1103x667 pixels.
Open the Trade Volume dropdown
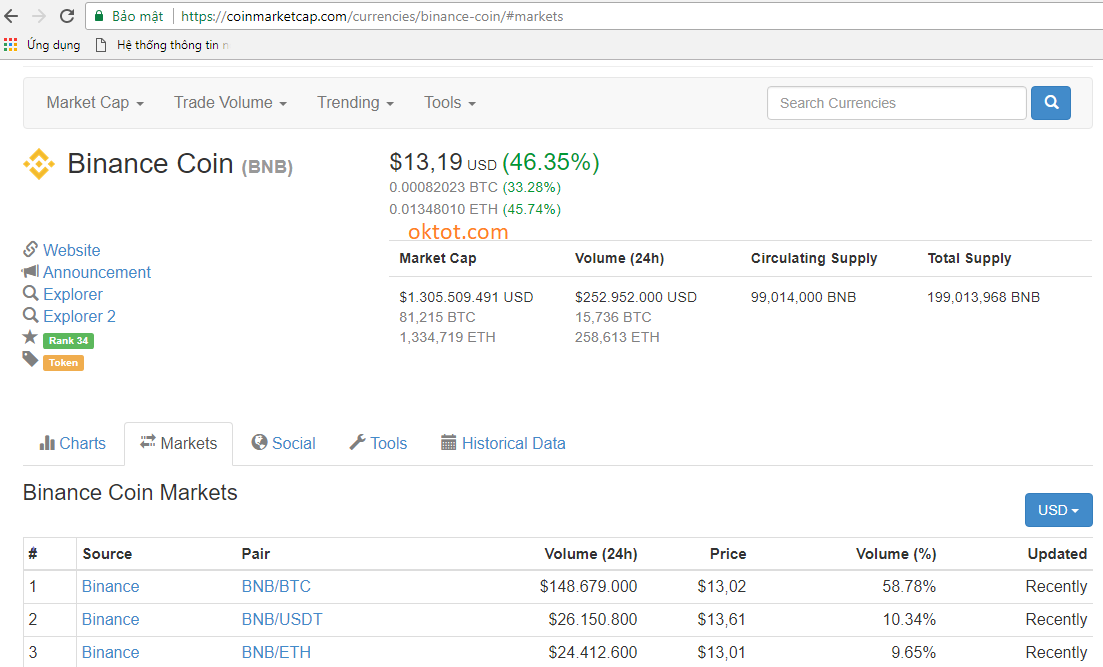tap(230, 103)
